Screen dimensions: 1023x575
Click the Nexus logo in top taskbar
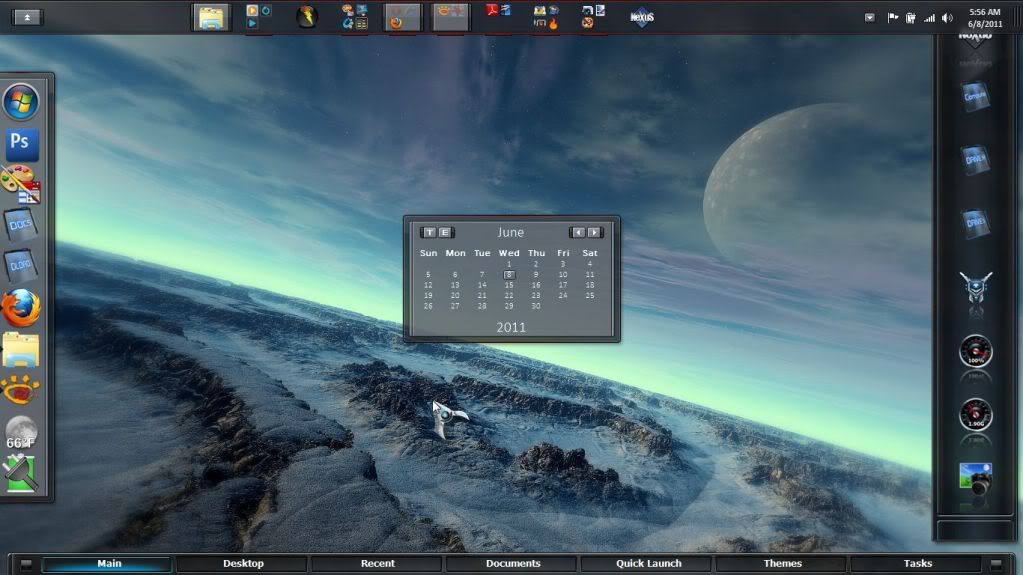[x=642, y=18]
